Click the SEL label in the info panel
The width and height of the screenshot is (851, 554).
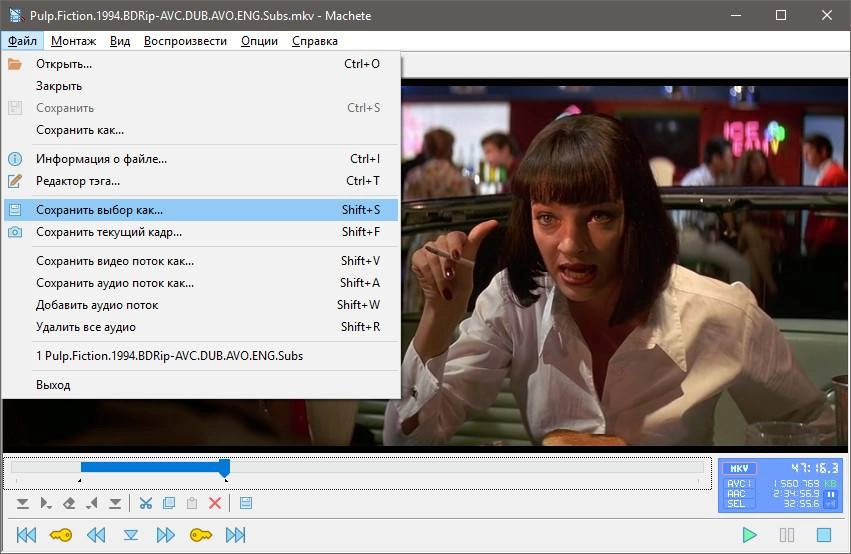point(735,504)
